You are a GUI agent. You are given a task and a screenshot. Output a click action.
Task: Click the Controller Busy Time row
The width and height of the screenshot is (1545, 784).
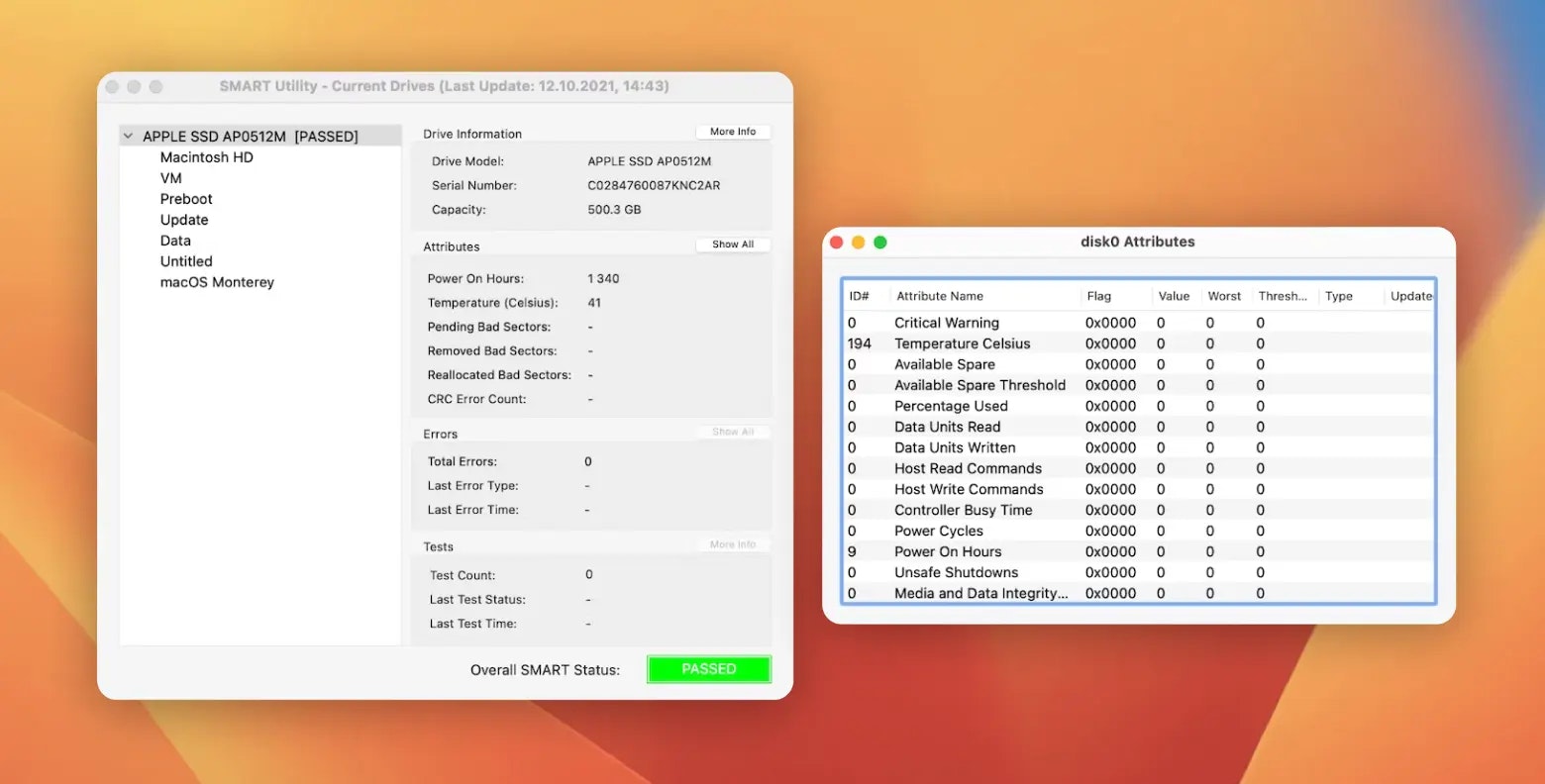pyautogui.click(x=1139, y=510)
